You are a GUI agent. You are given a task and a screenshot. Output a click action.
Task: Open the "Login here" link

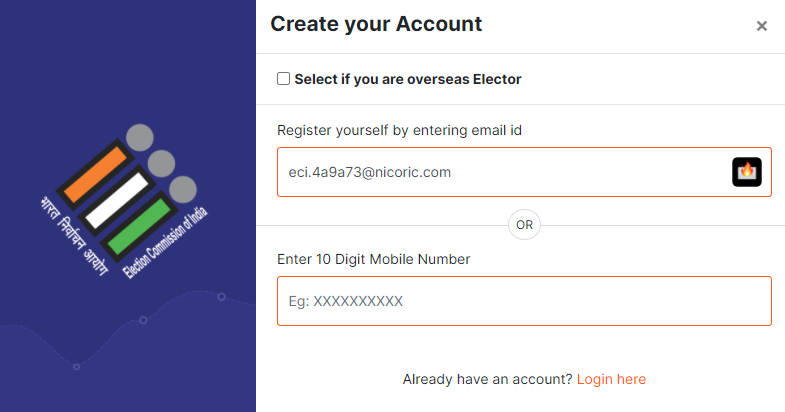coord(611,380)
